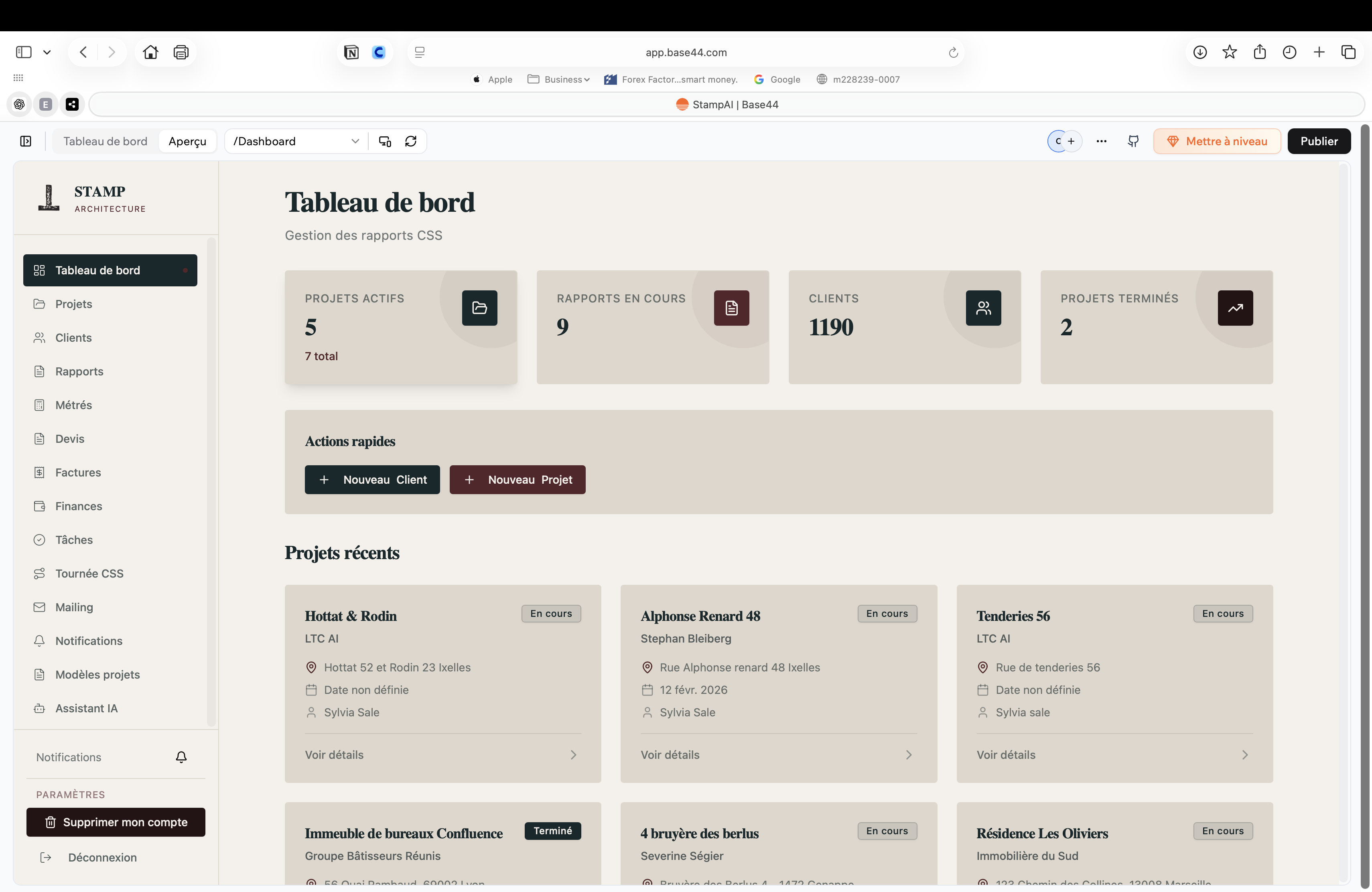Show tab overview icon
1372x892 pixels.
[1348, 53]
